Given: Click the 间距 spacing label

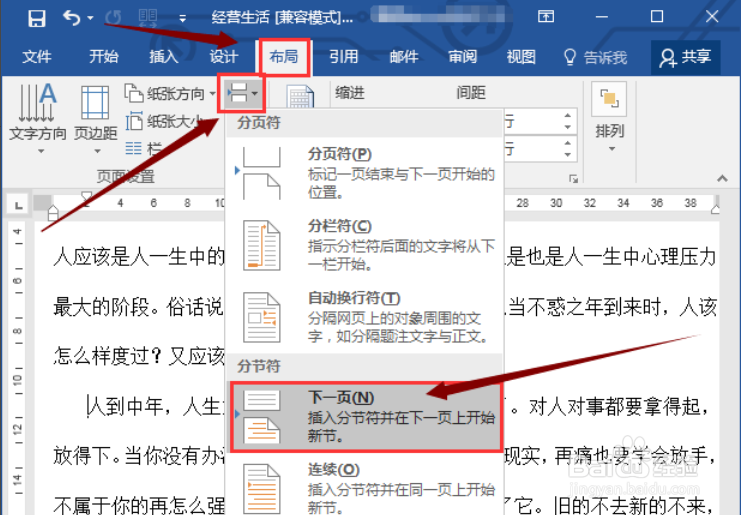Looking at the screenshot, I should click(471, 93).
